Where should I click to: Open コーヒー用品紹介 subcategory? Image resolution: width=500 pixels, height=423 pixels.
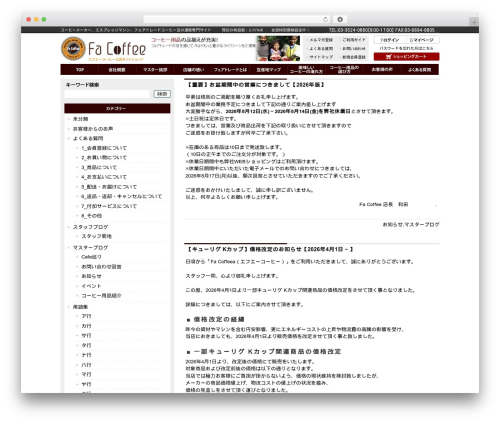[x=101, y=296]
